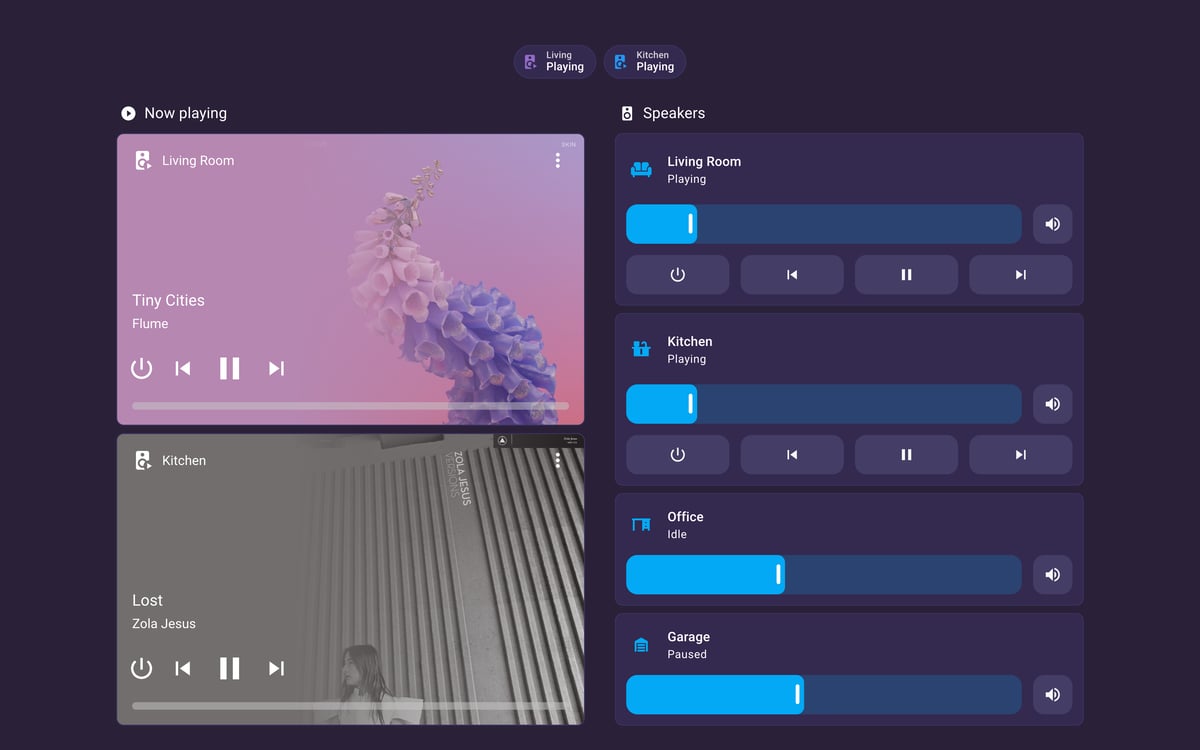Screen dimensions: 1200x750
Task: Skip to previous track on Lost card
Action: click(183, 668)
